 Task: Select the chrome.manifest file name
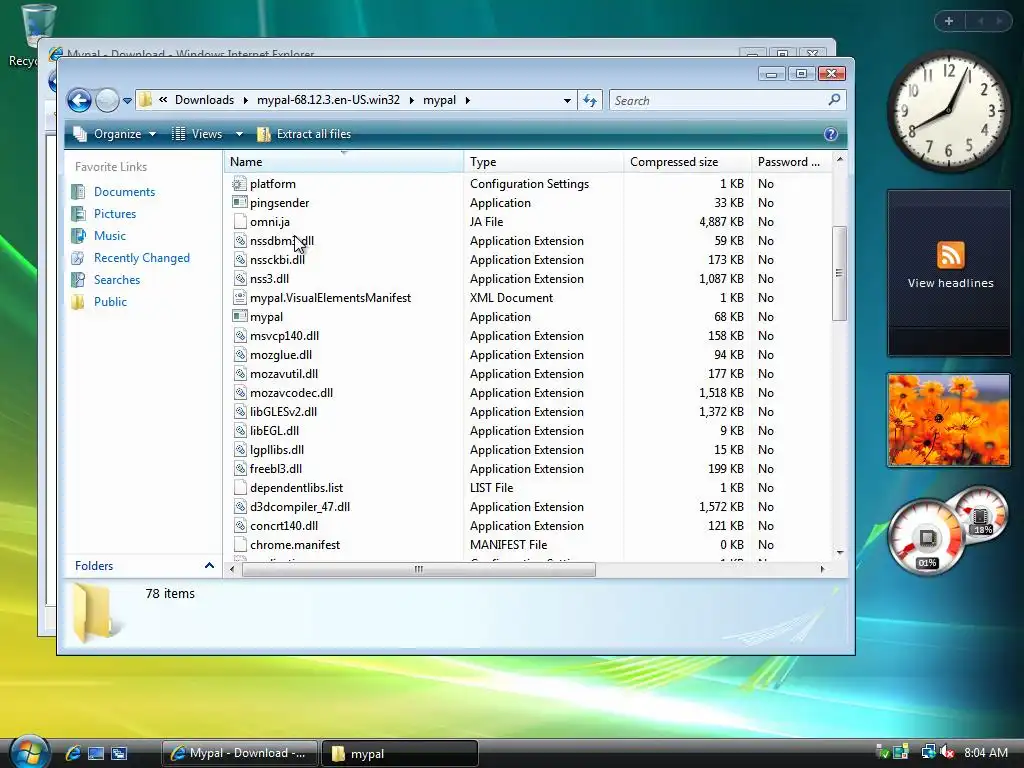click(295, 545)
